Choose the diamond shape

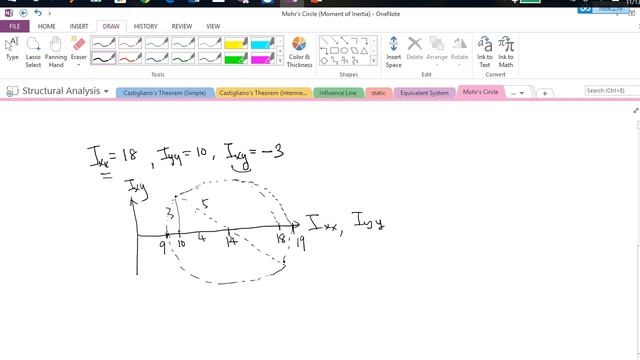coord(324,60)
